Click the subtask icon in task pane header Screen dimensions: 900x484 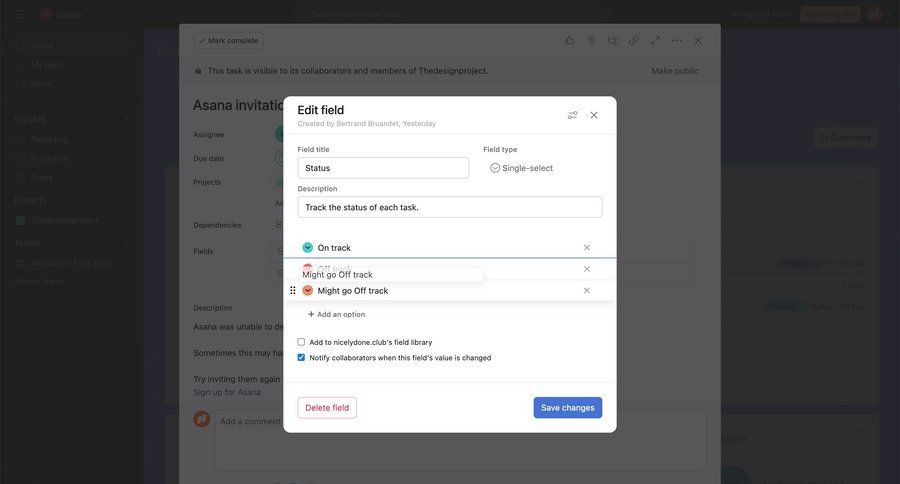(x=612, y=41)
